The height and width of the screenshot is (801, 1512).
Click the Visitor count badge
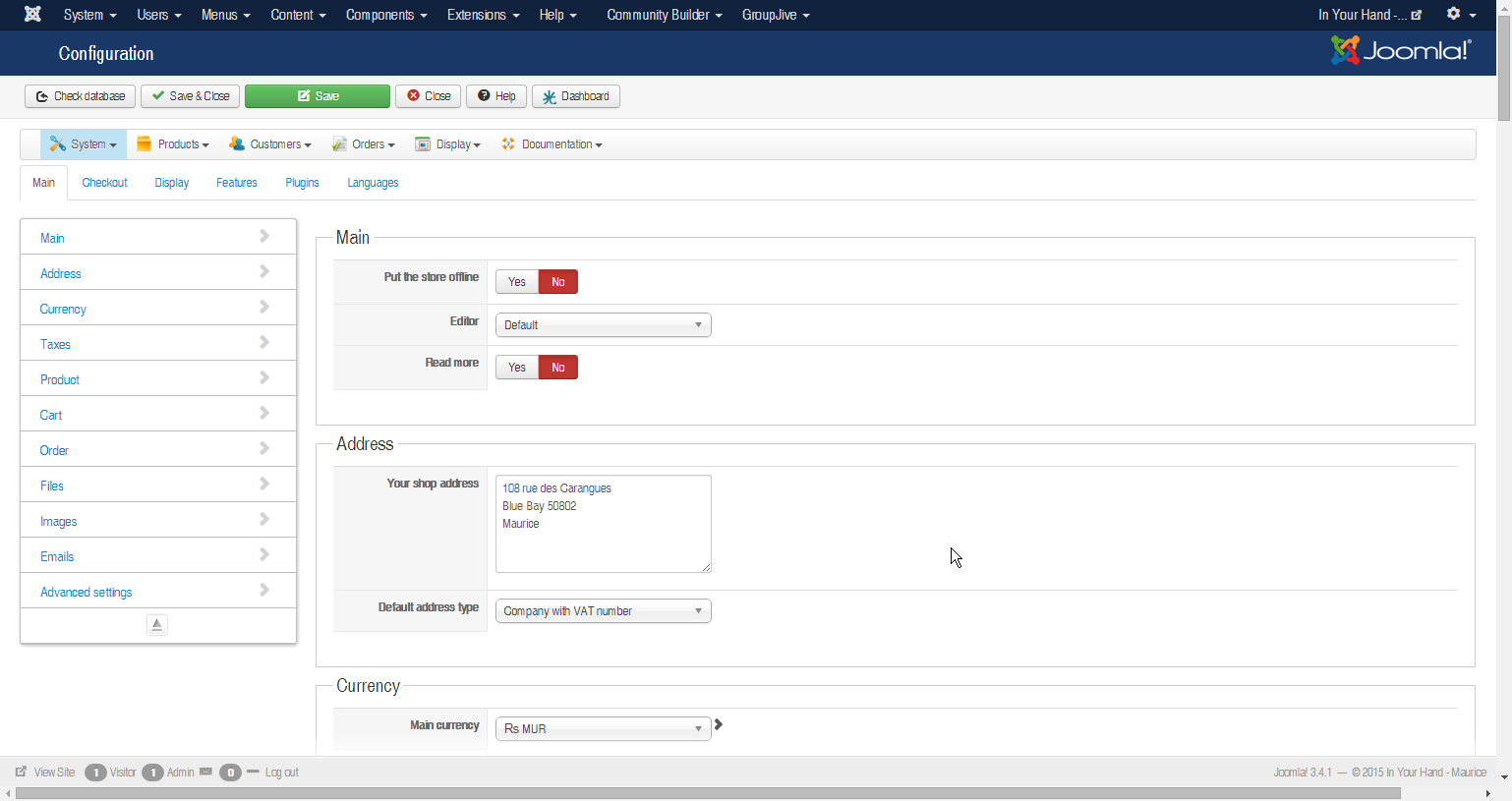[95, 772]
